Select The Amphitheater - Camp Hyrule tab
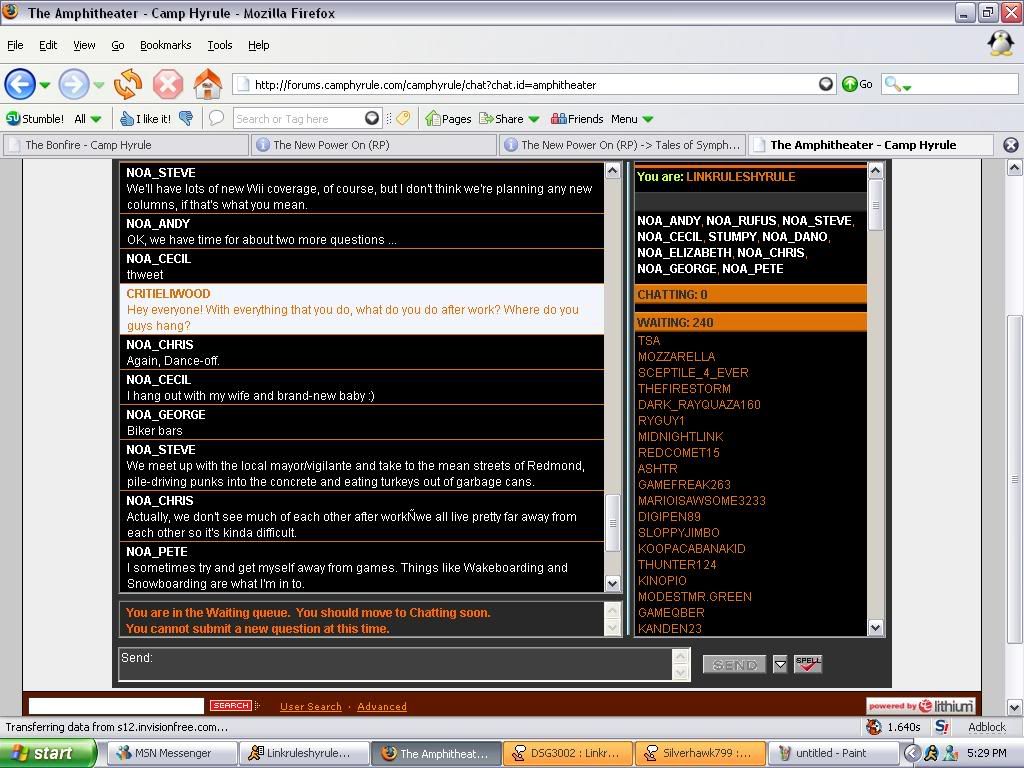The width and height of the screenshot is (1024, 768). pos(871,145)
